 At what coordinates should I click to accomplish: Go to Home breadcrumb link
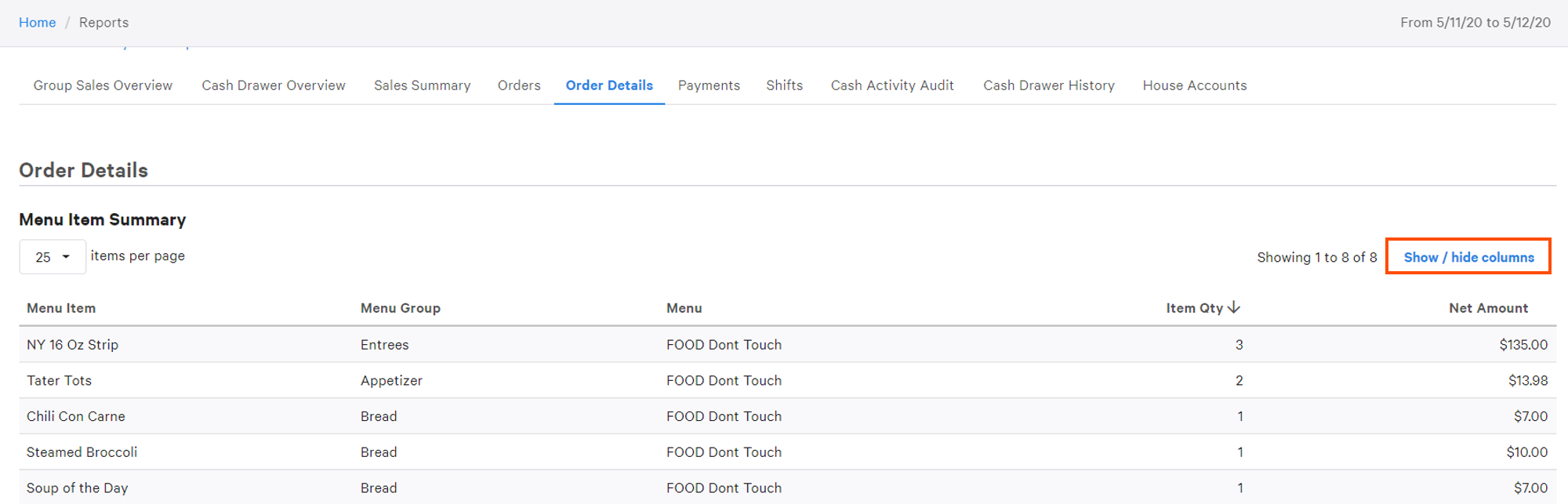[x=37, y=23]
